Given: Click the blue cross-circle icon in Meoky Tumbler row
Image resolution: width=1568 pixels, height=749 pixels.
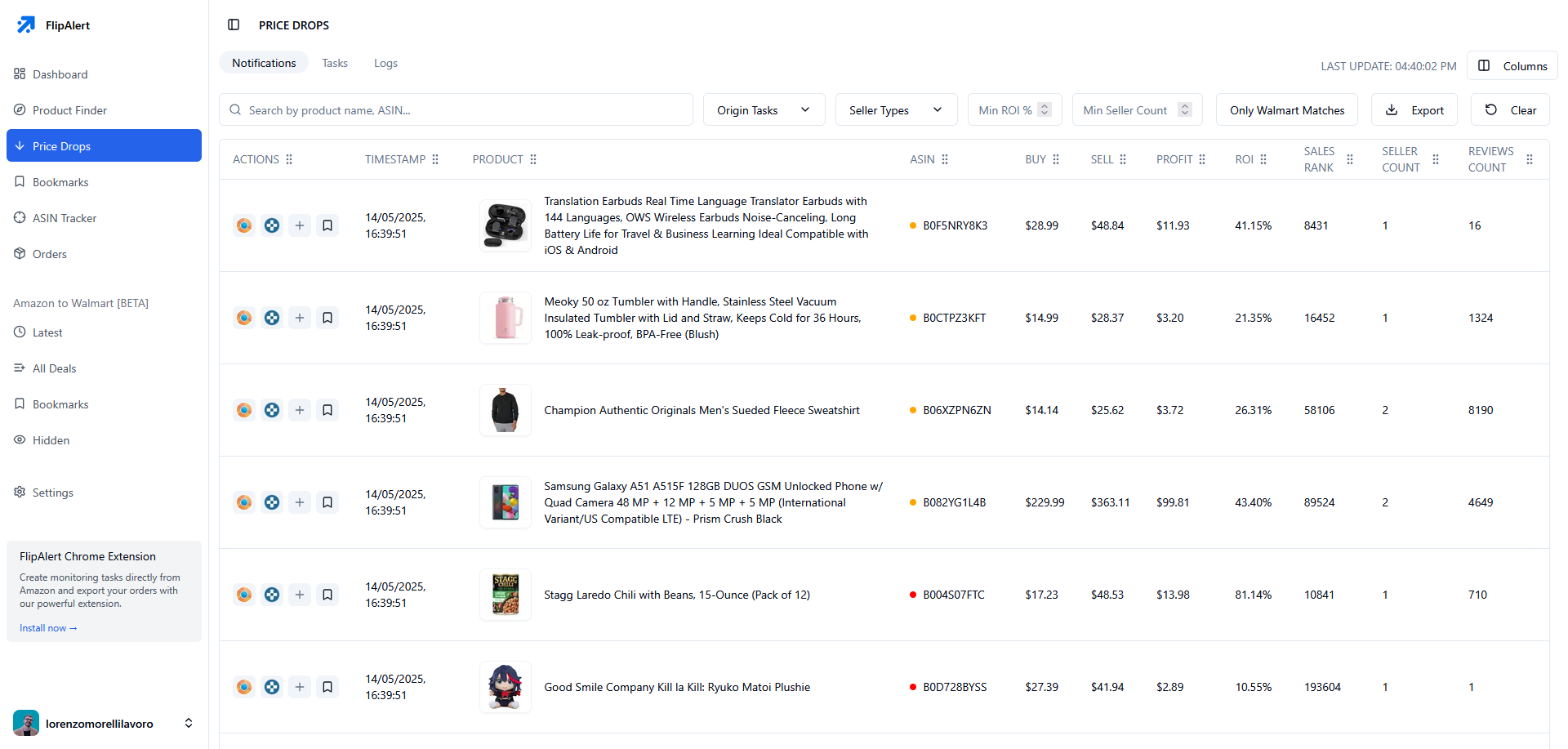Looking at the screenshot, I should pos(272,318).
